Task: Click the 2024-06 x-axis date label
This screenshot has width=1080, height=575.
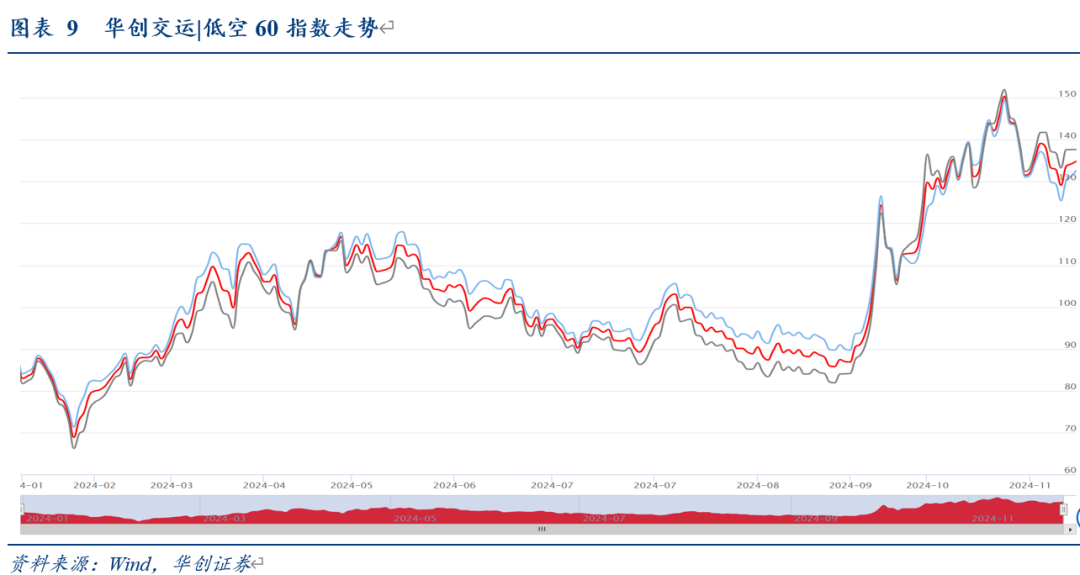Action: (x=453, y=485)
